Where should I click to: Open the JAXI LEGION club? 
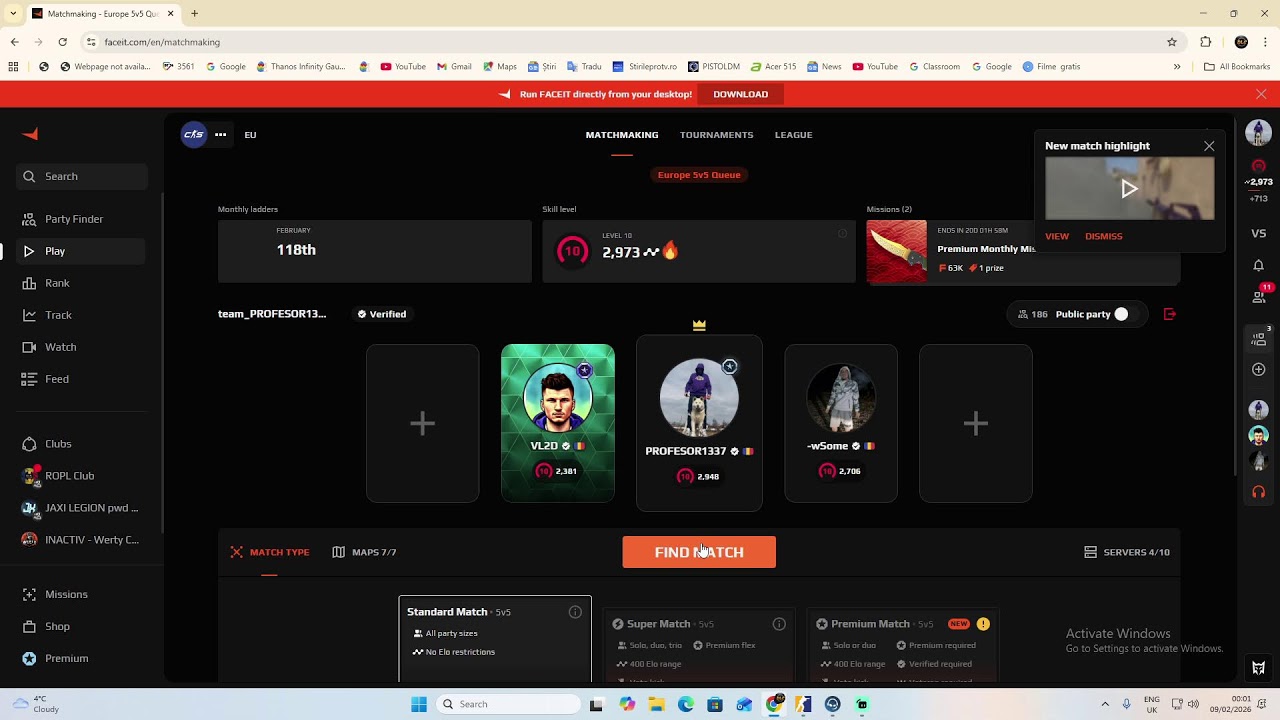click(80, 508)
